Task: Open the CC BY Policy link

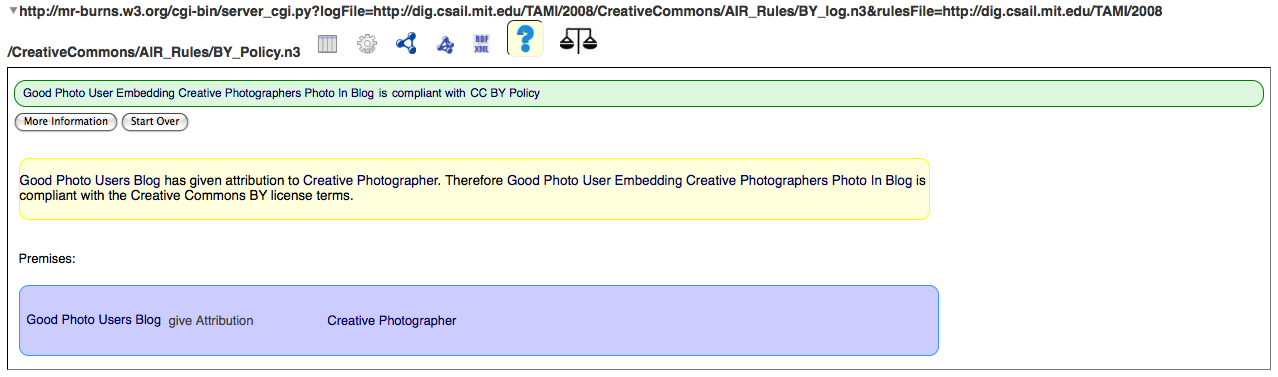Action: pyautogui.click(x=505, y=93)
